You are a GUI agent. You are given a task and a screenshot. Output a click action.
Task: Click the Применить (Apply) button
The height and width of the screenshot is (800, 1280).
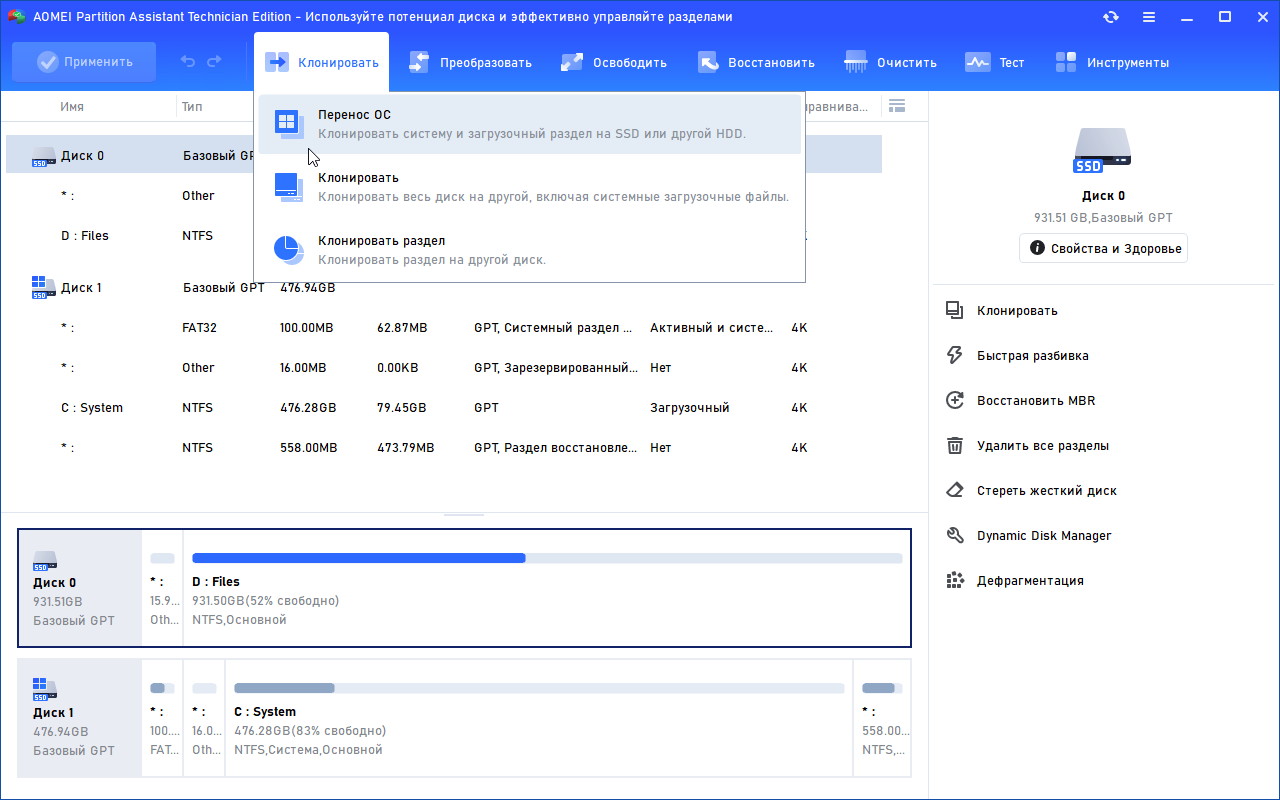(x=84, y=62)
